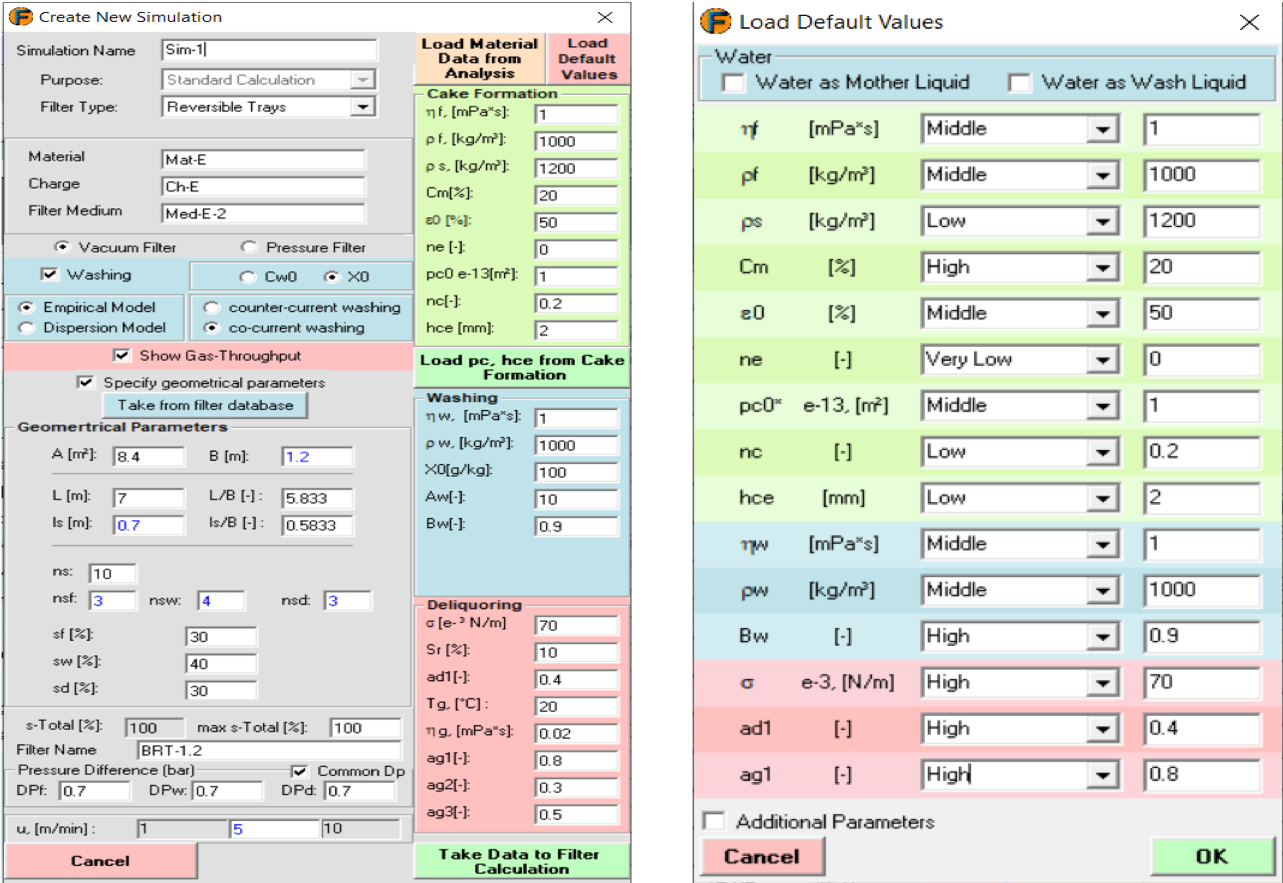The height and width of the screenshot is (883, 1283).
Task: Click the app icon in Create New Simulation title bar
Action: [21, 16]
